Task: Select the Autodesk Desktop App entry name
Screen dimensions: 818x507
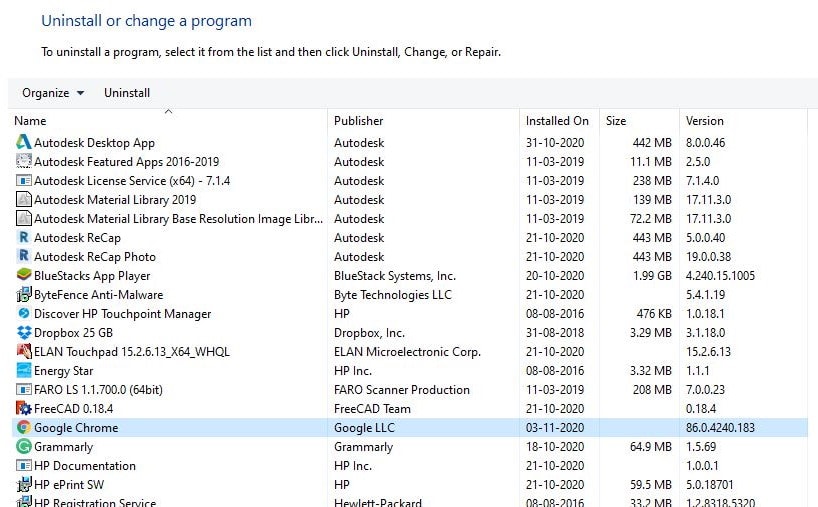Action: point(94,142)
